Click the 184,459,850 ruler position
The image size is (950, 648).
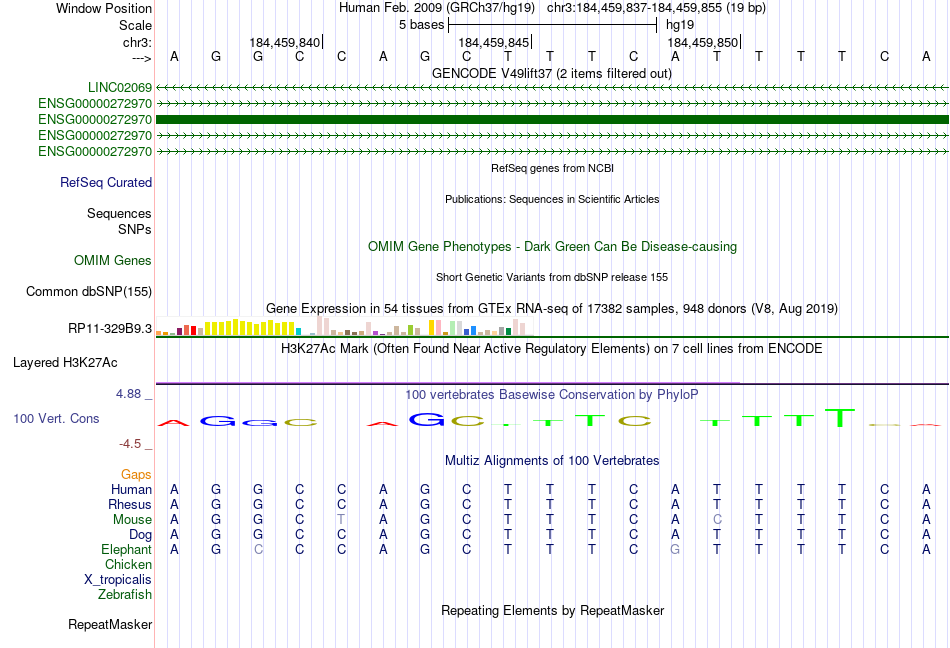[703, 42]
